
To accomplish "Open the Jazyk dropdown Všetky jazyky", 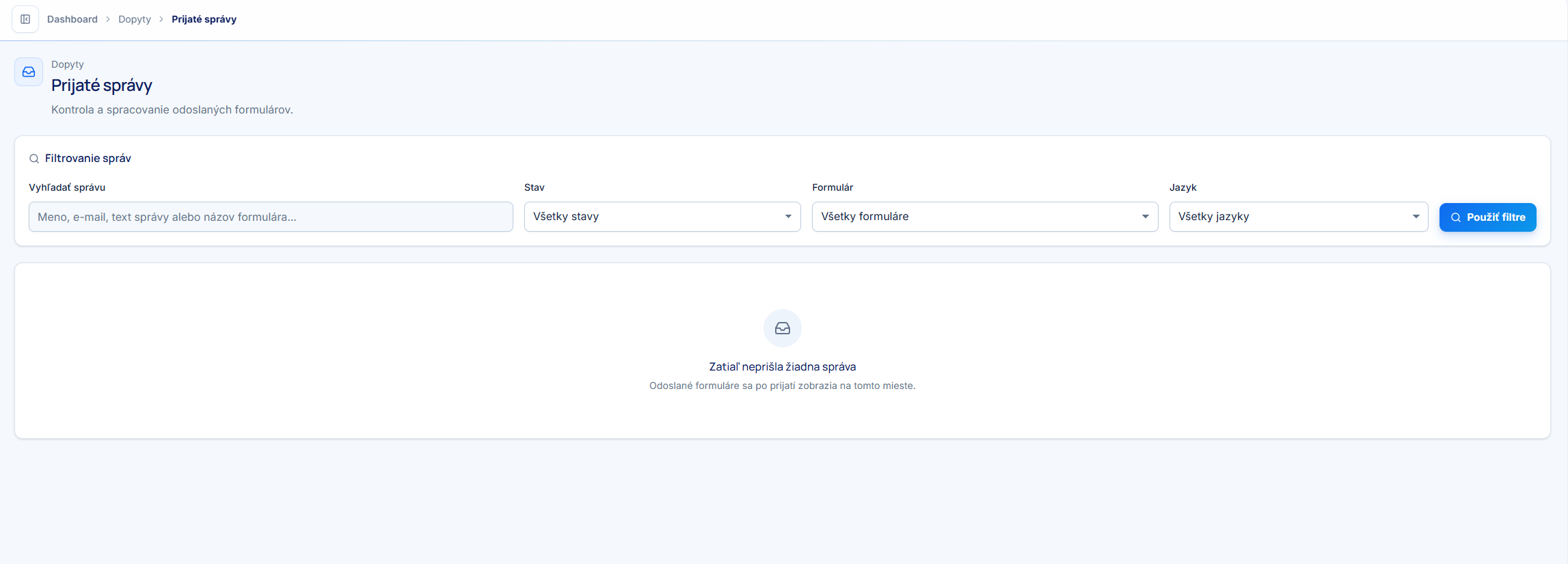I will click(1299, 217).
